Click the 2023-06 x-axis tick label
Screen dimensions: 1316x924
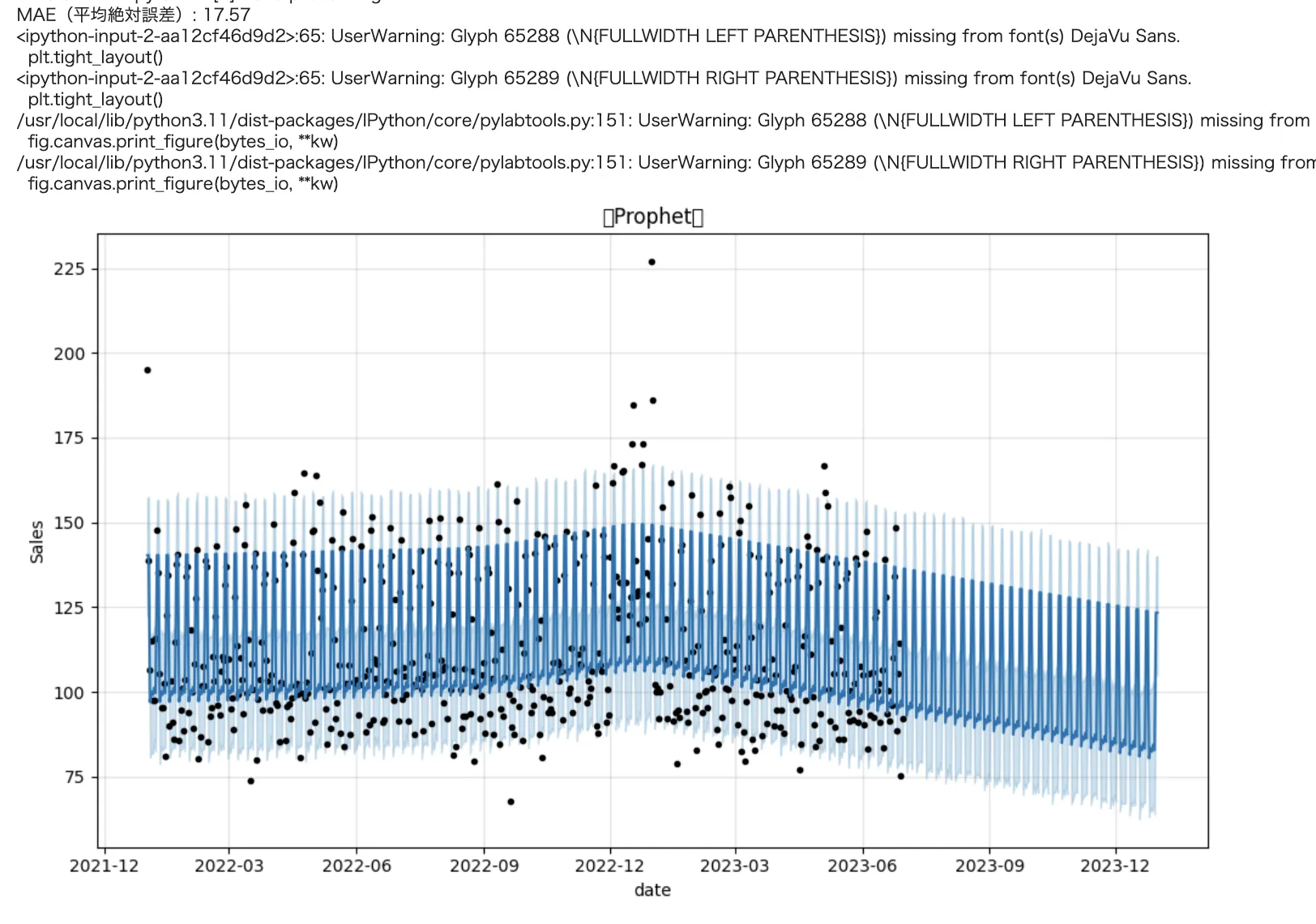(x=862, y=866)
